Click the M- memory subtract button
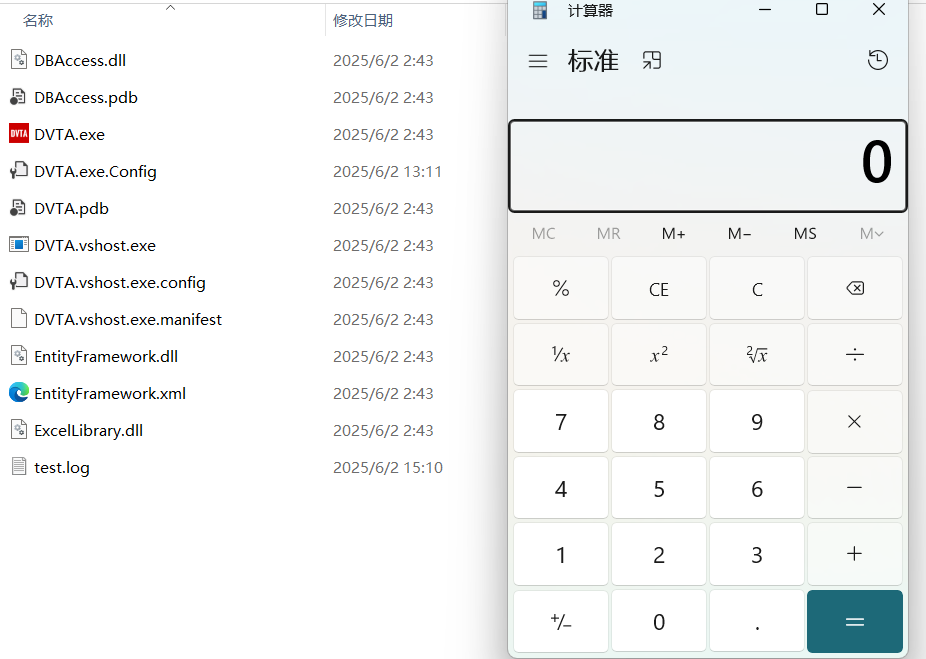Image resolution: width=926 pixels, height=659 pixels. point(739,234)
